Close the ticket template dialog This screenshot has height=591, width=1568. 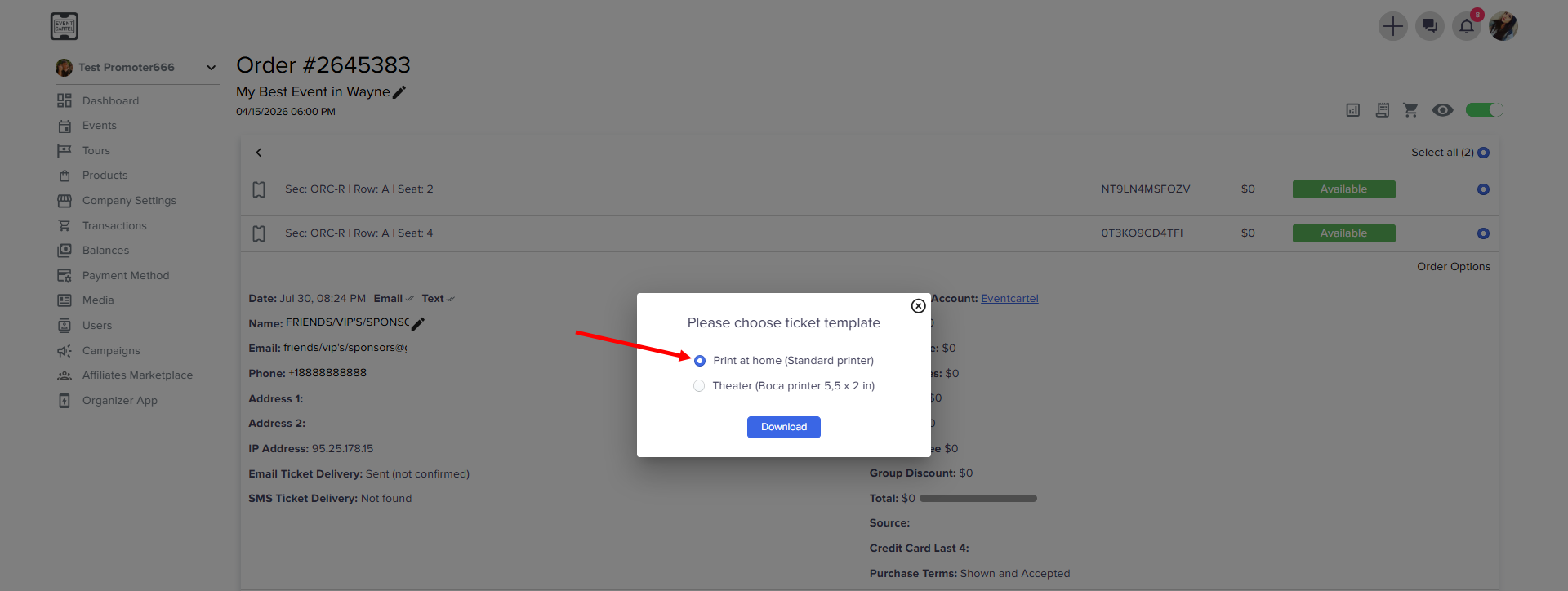[x=918, y=306]
